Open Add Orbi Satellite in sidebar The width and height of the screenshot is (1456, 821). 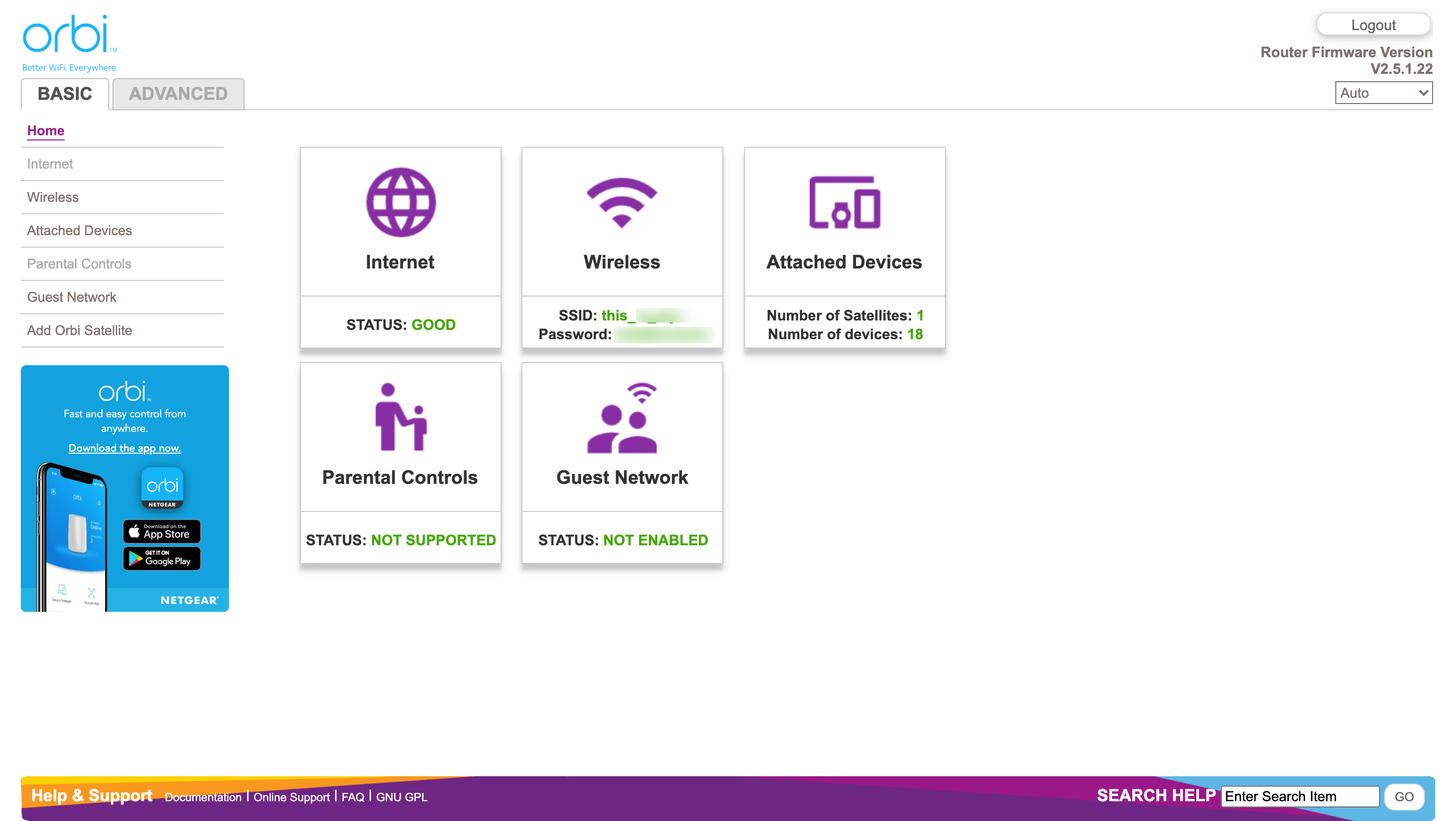tap(79, 330)
